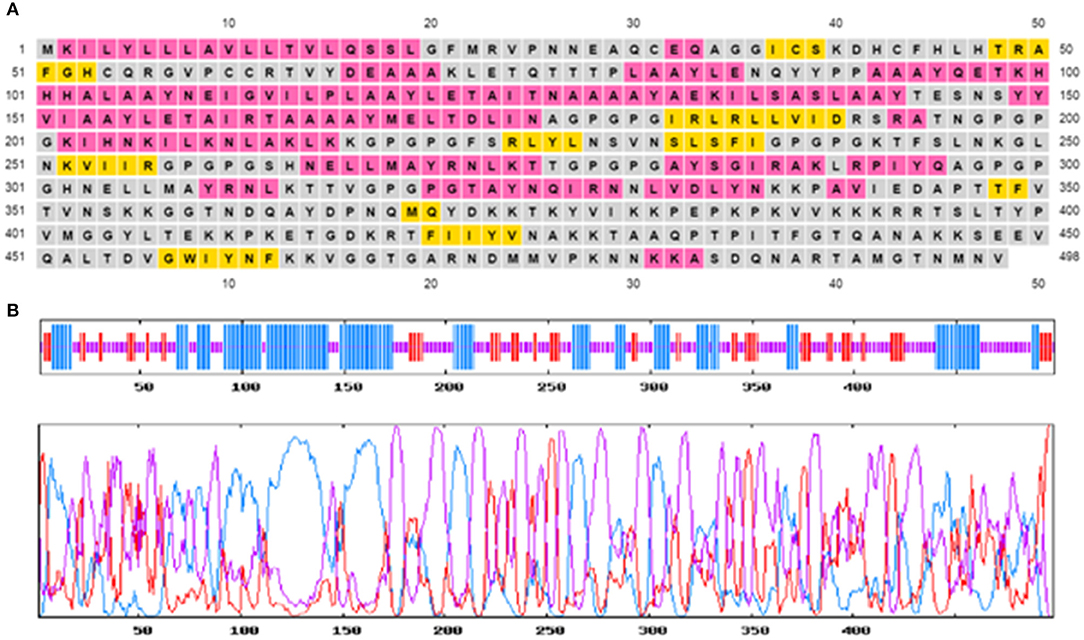Click the yellow V residue in row 401
The height and width of the screenshot is (640, 1084).
(512, 234)
